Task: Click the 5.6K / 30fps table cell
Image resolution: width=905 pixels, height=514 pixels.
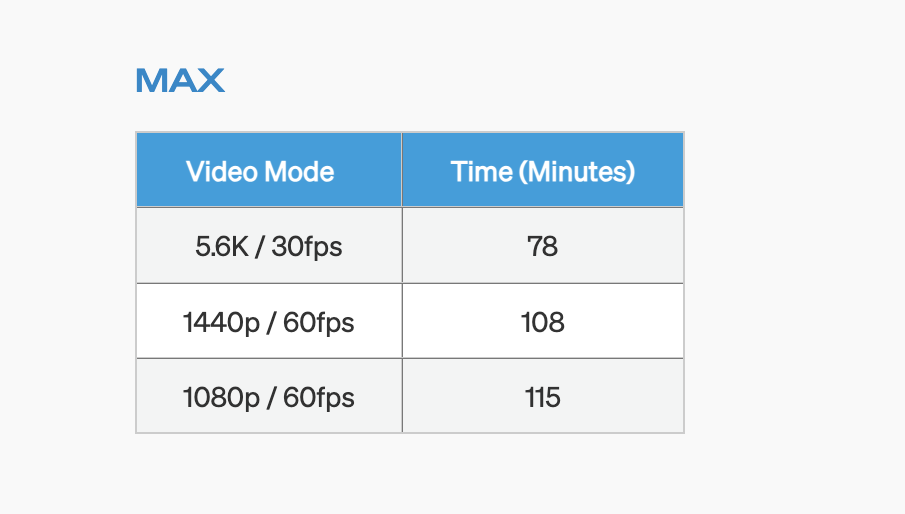Action: click(269, 246)
